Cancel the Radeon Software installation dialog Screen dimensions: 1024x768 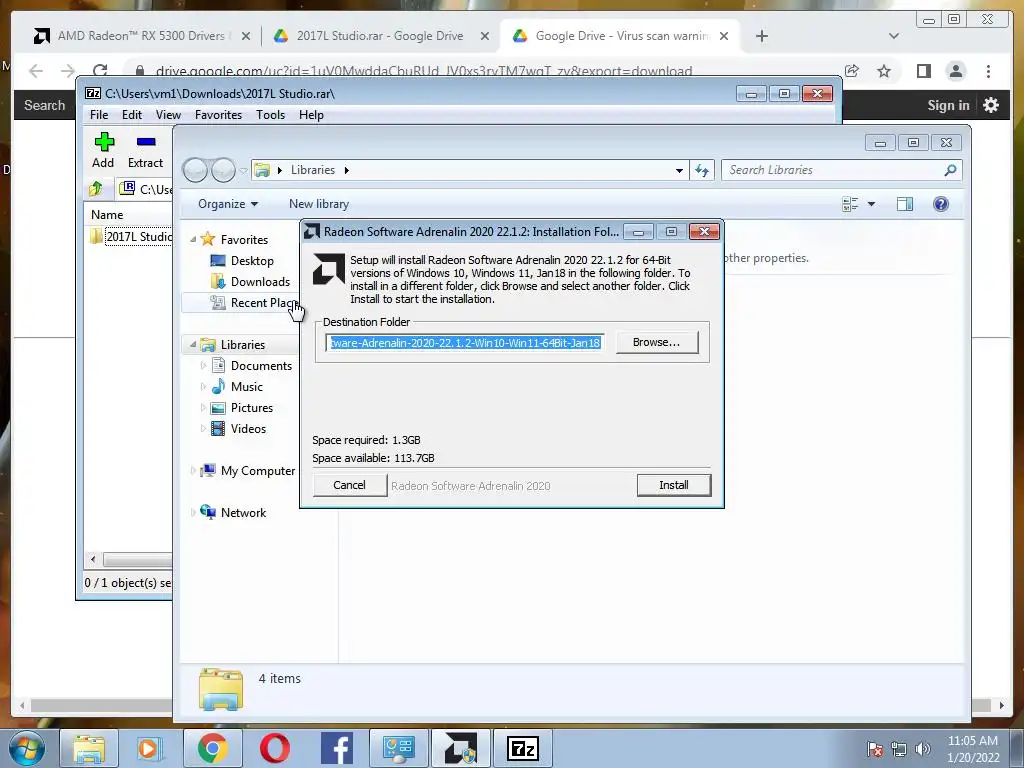click(349, 485)
